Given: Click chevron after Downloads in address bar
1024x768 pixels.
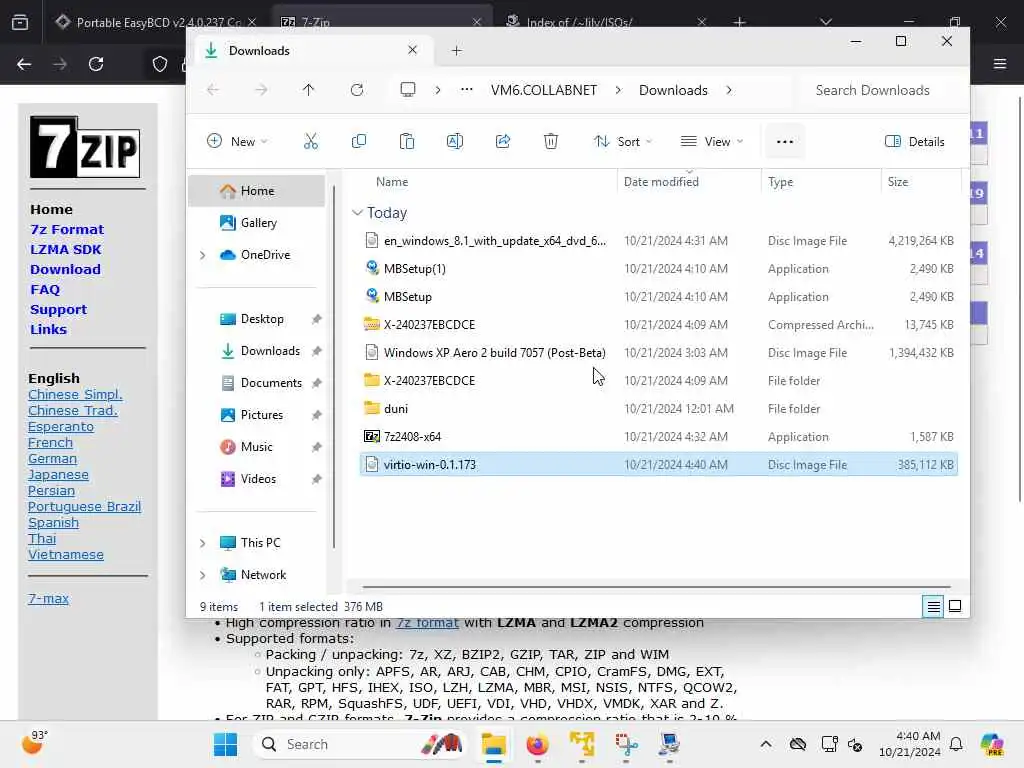Looking at the screenshot, I should click(729, 90).
